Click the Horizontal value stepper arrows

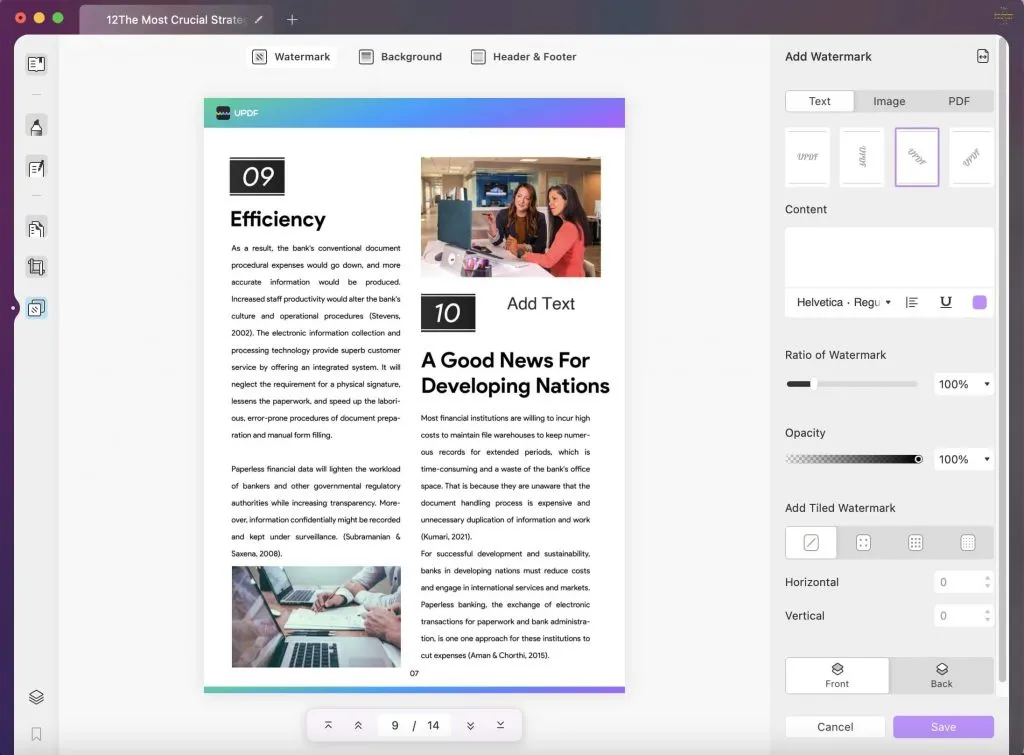pyautogui.click(x=987, y=582)
